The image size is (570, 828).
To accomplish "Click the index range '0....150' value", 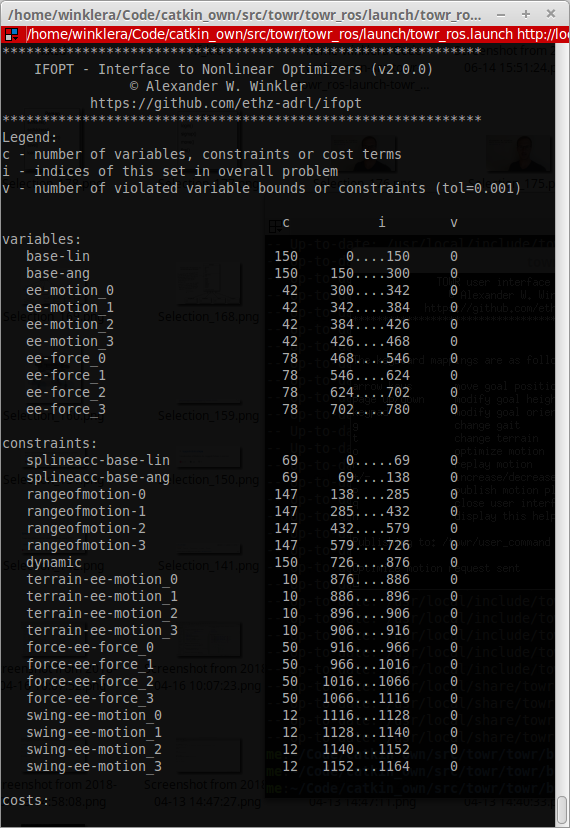I will click(x=378, y=256).
